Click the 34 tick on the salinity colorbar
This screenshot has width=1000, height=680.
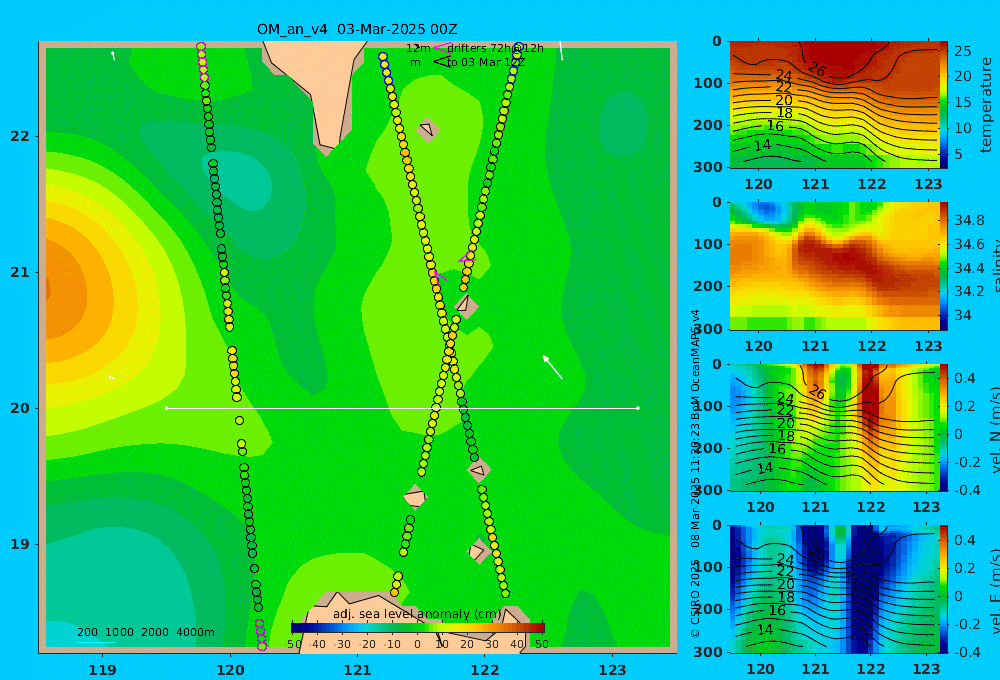click(962, 315)
